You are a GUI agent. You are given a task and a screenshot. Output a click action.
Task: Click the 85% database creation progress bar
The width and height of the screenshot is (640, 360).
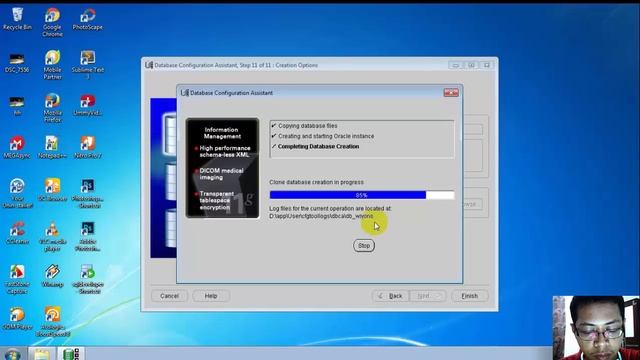click(x=362, y=195)
